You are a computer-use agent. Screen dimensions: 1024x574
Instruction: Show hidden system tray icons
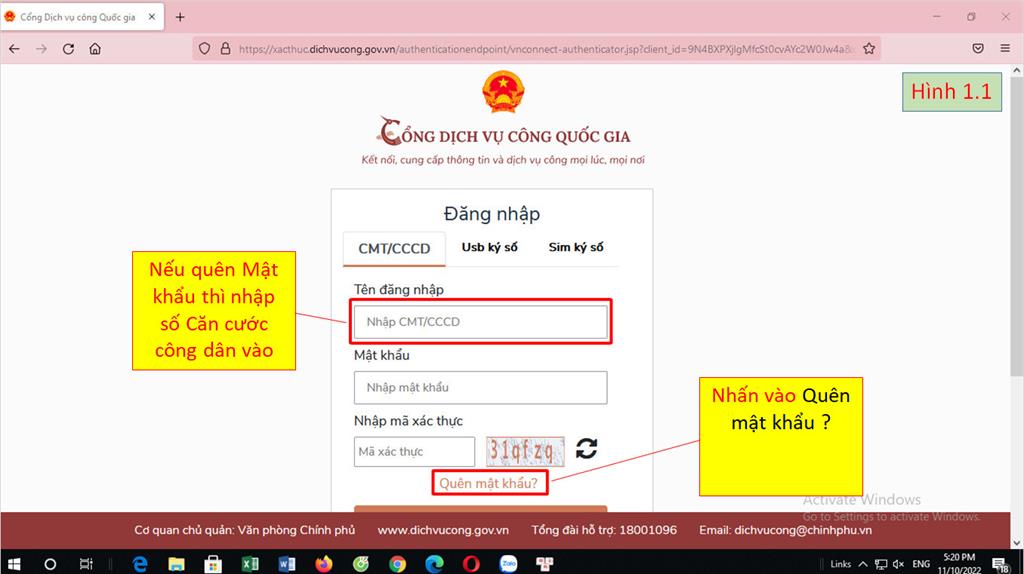(863, 564)
